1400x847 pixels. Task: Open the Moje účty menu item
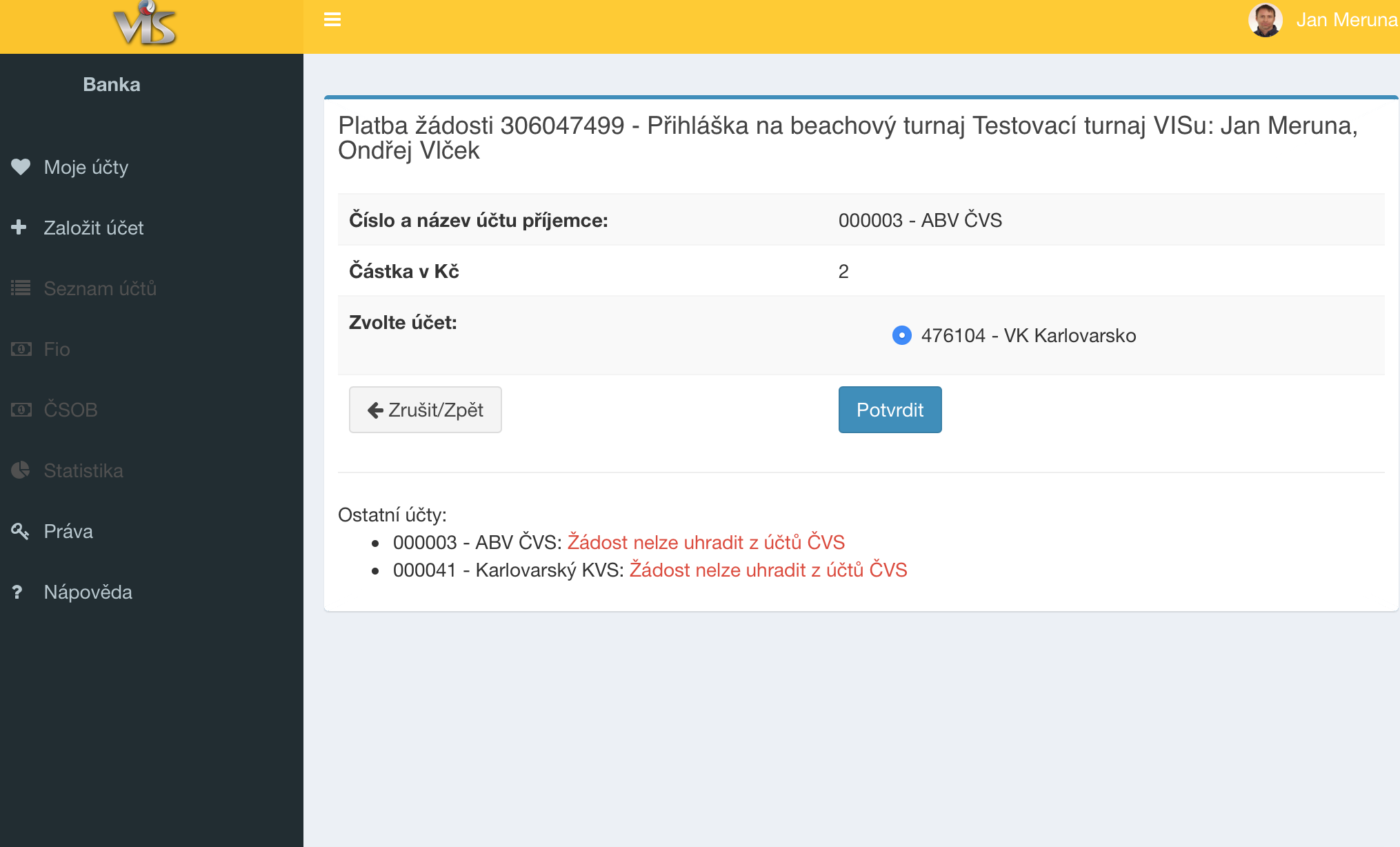[86, 167]
